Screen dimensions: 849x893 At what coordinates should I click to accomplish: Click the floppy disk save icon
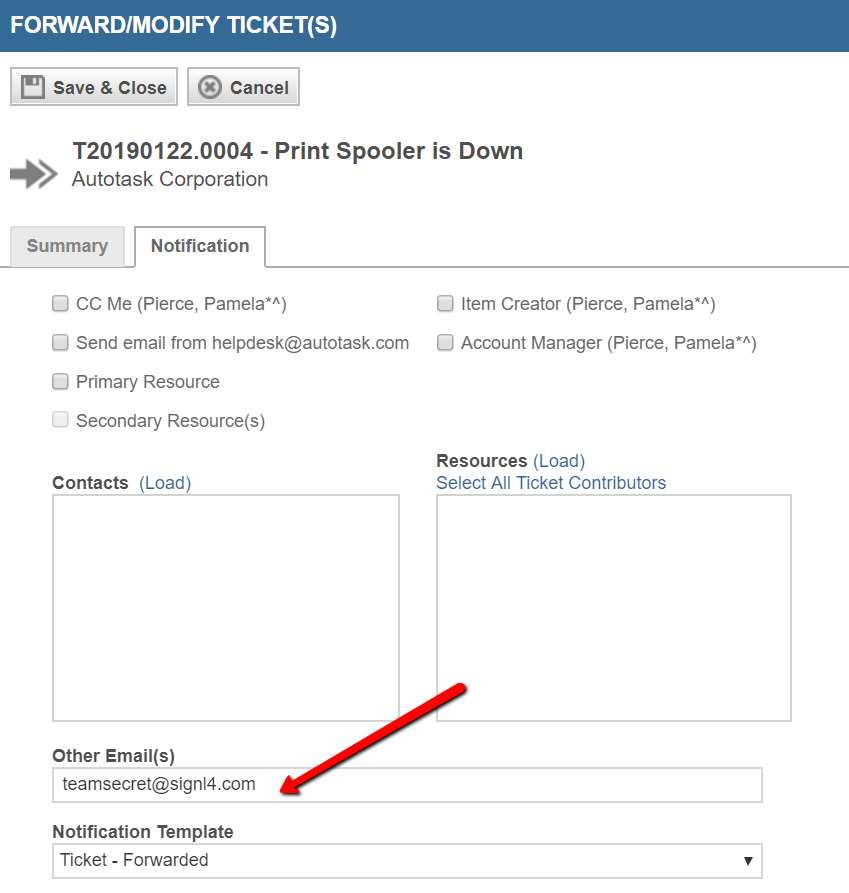pos(32,87)
